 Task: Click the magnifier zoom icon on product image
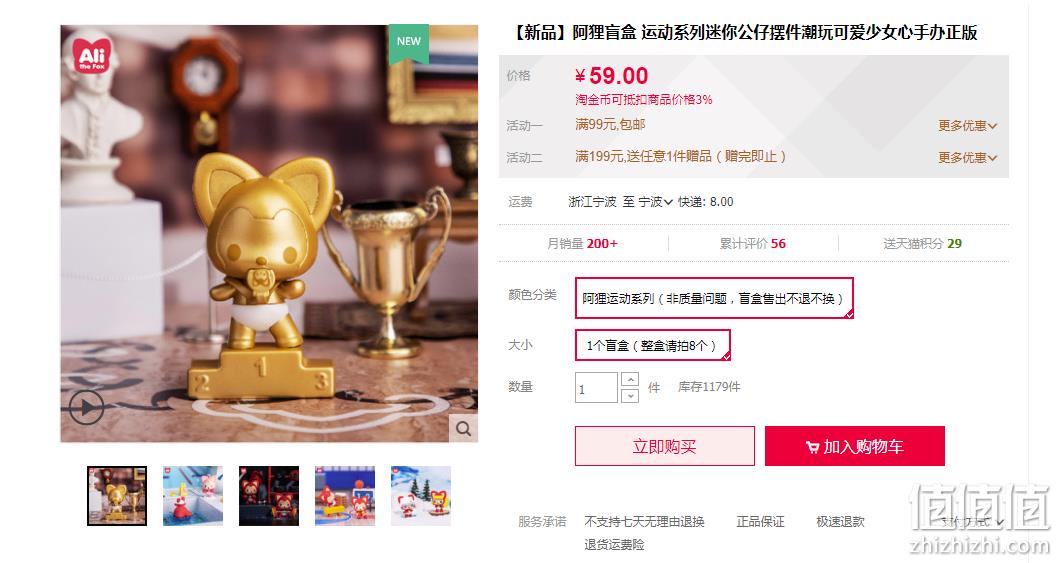tap(463, 428)
